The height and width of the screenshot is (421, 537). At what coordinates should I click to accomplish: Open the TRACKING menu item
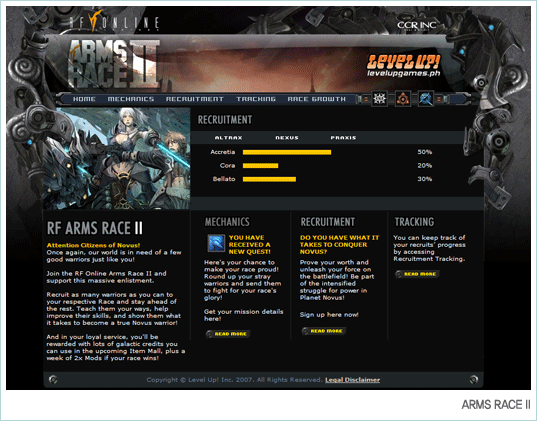click(256, 99)
